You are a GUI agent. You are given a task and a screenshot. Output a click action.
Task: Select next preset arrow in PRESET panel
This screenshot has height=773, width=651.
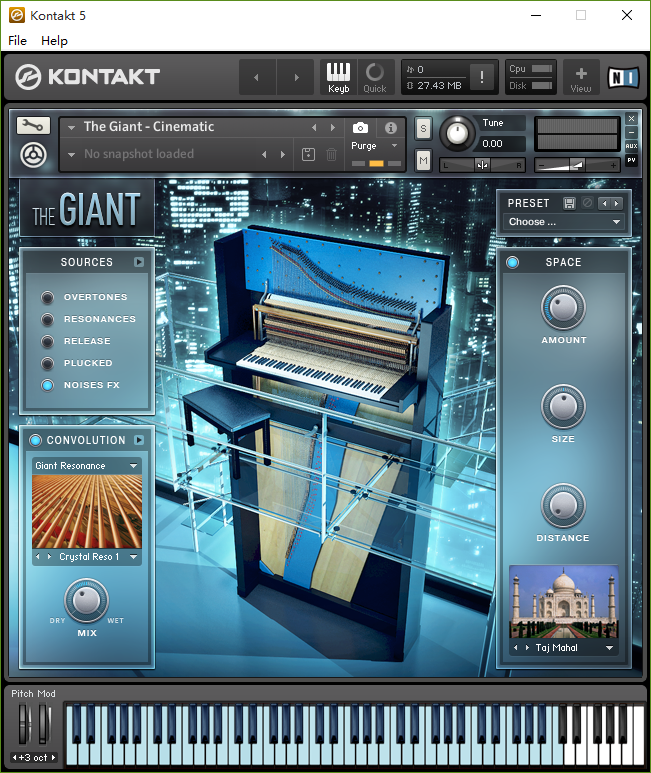click(x=617, y=203)
